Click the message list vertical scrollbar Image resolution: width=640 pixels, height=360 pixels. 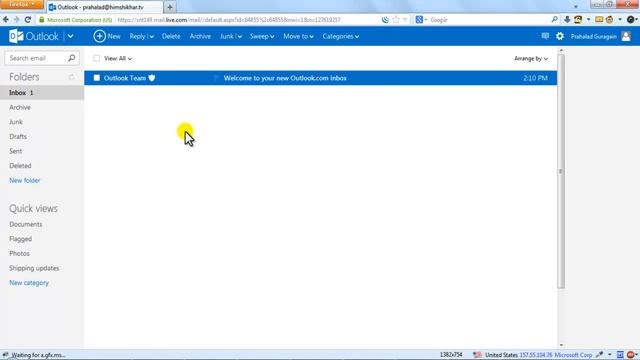coord(561,171)
